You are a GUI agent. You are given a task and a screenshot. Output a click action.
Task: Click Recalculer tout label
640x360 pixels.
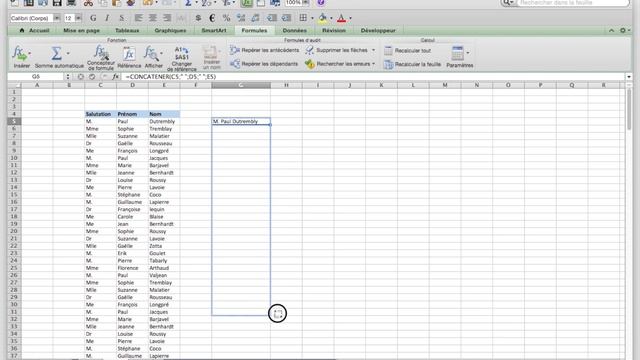413,51
